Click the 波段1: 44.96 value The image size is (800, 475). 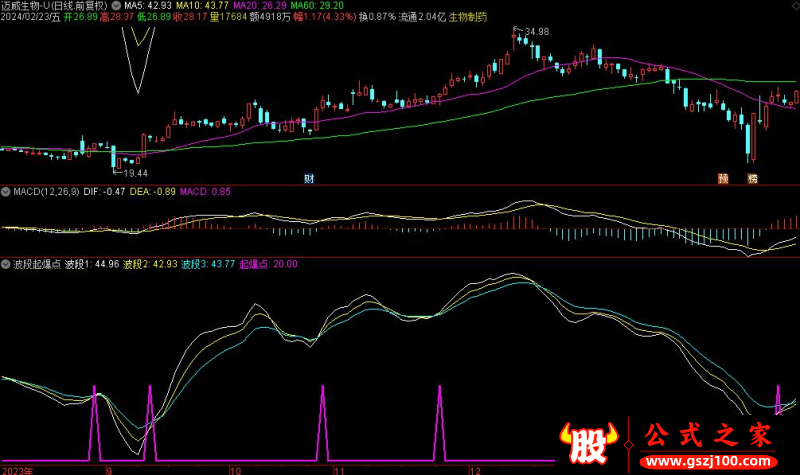click(x=92, y=264)
